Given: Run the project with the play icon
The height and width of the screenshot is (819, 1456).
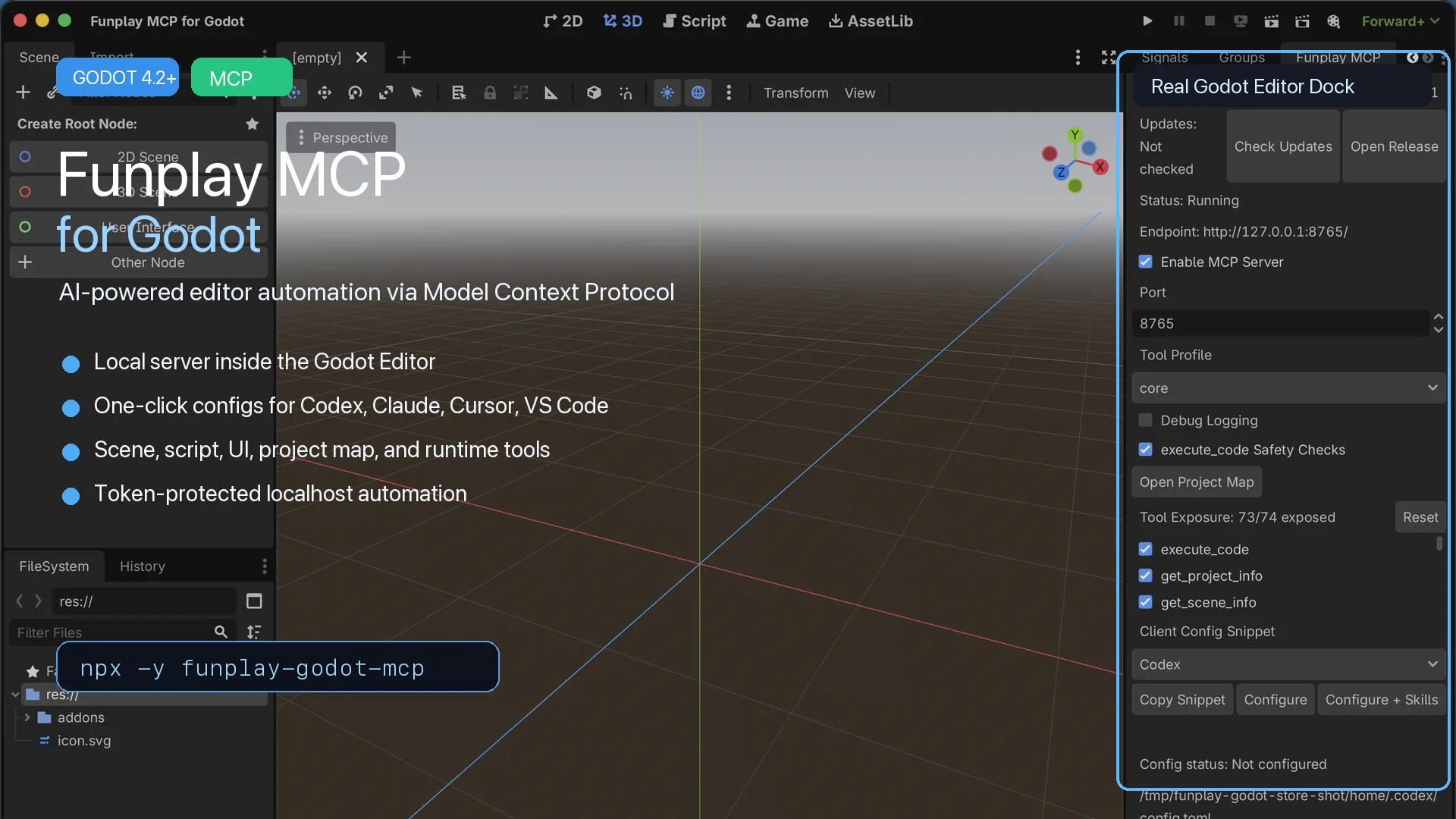Looking at the screenshot, I should (x=1147, y=21).
